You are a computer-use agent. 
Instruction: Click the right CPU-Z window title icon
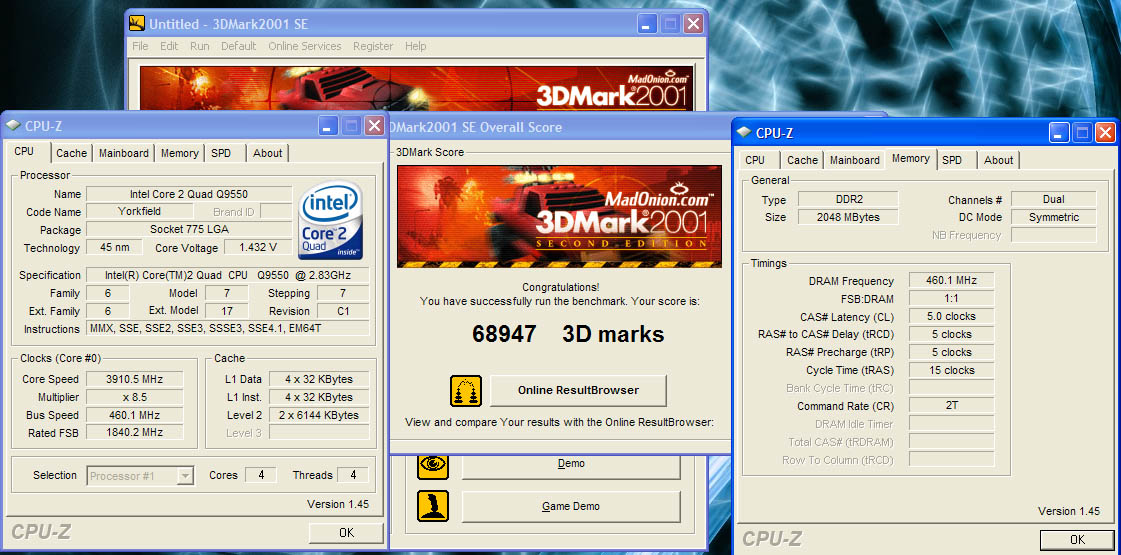[x=744, y=132]
